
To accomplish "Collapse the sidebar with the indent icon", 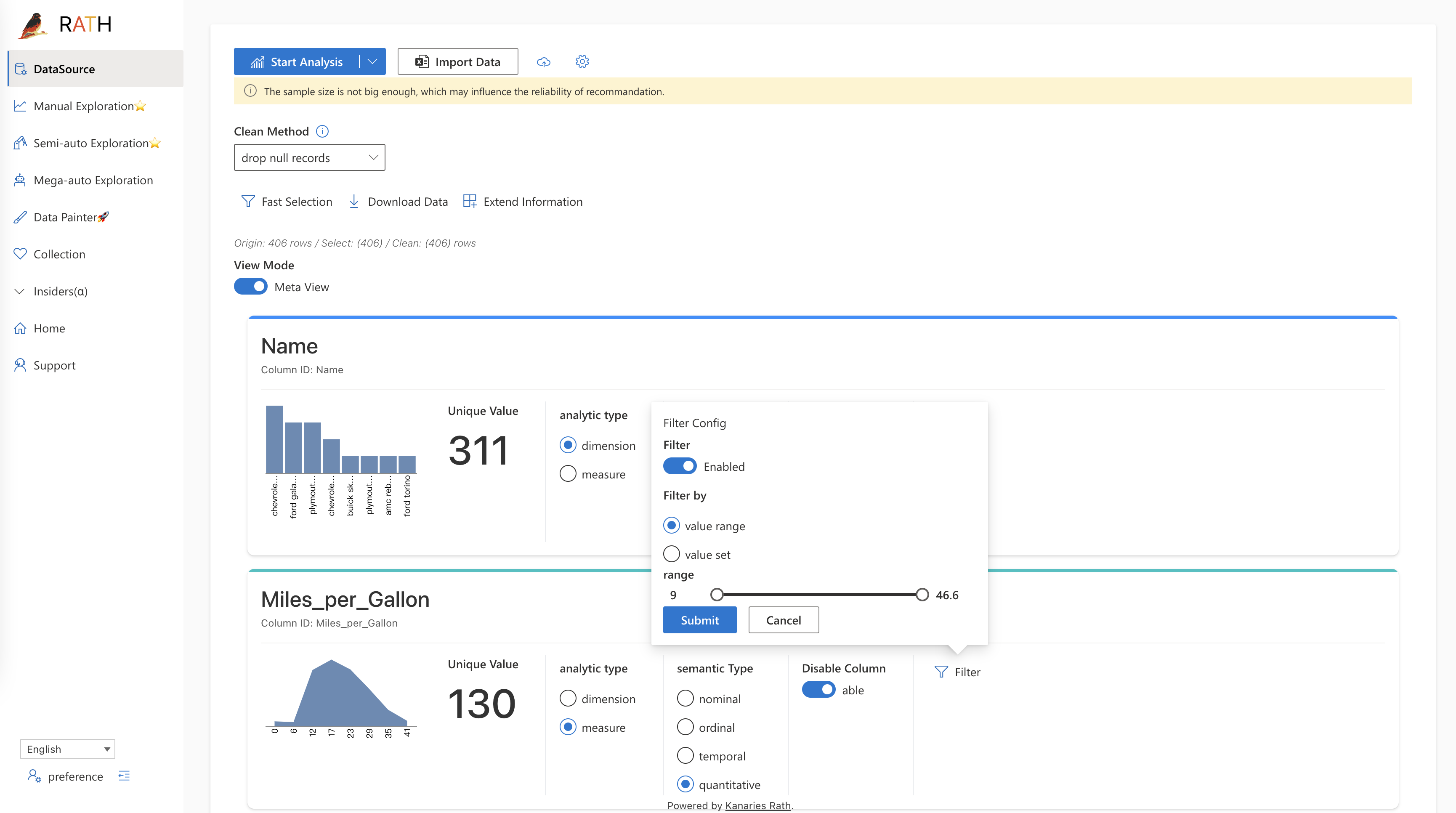I will pos(124,776).
